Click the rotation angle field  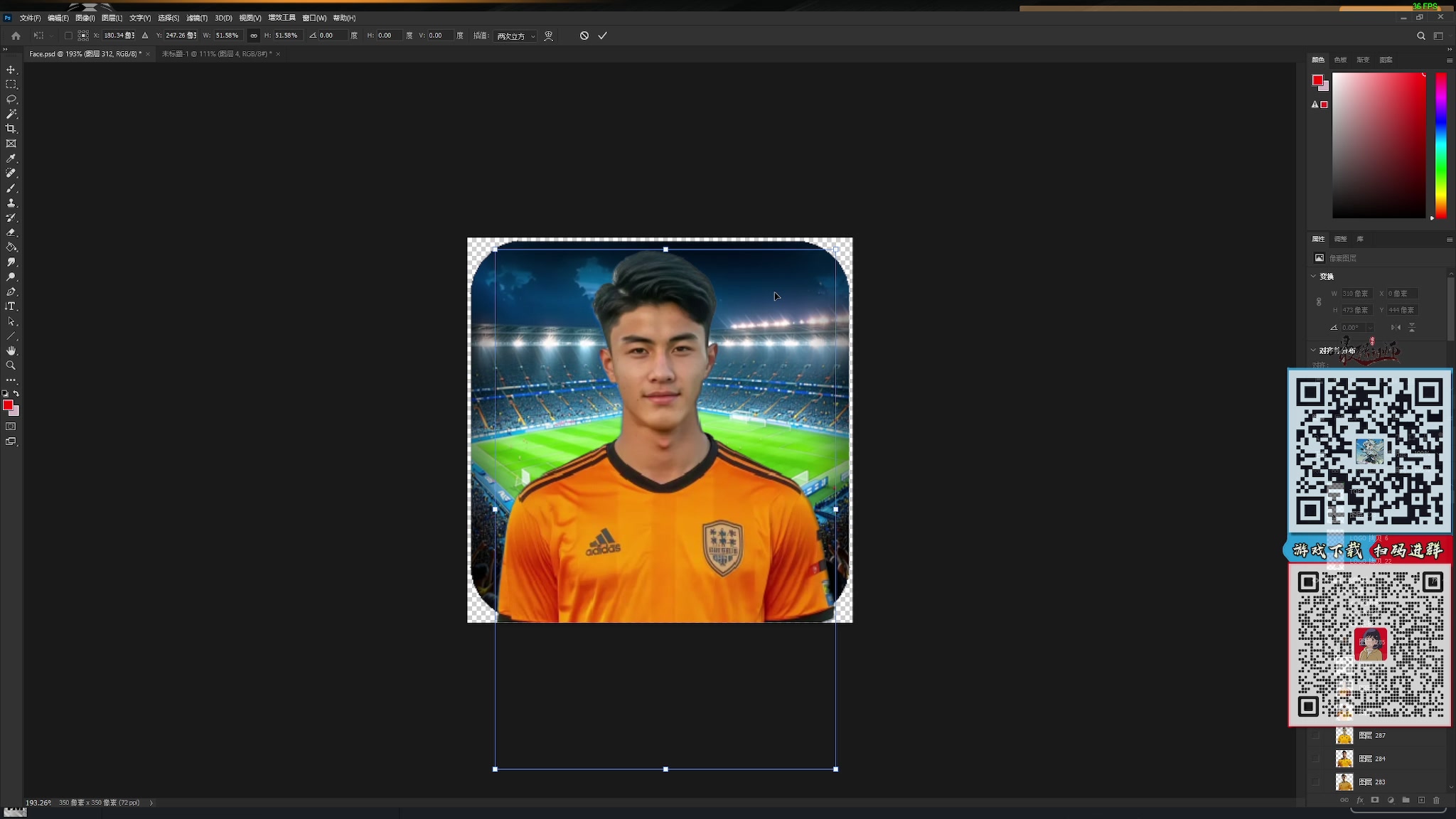pos(332,36)
